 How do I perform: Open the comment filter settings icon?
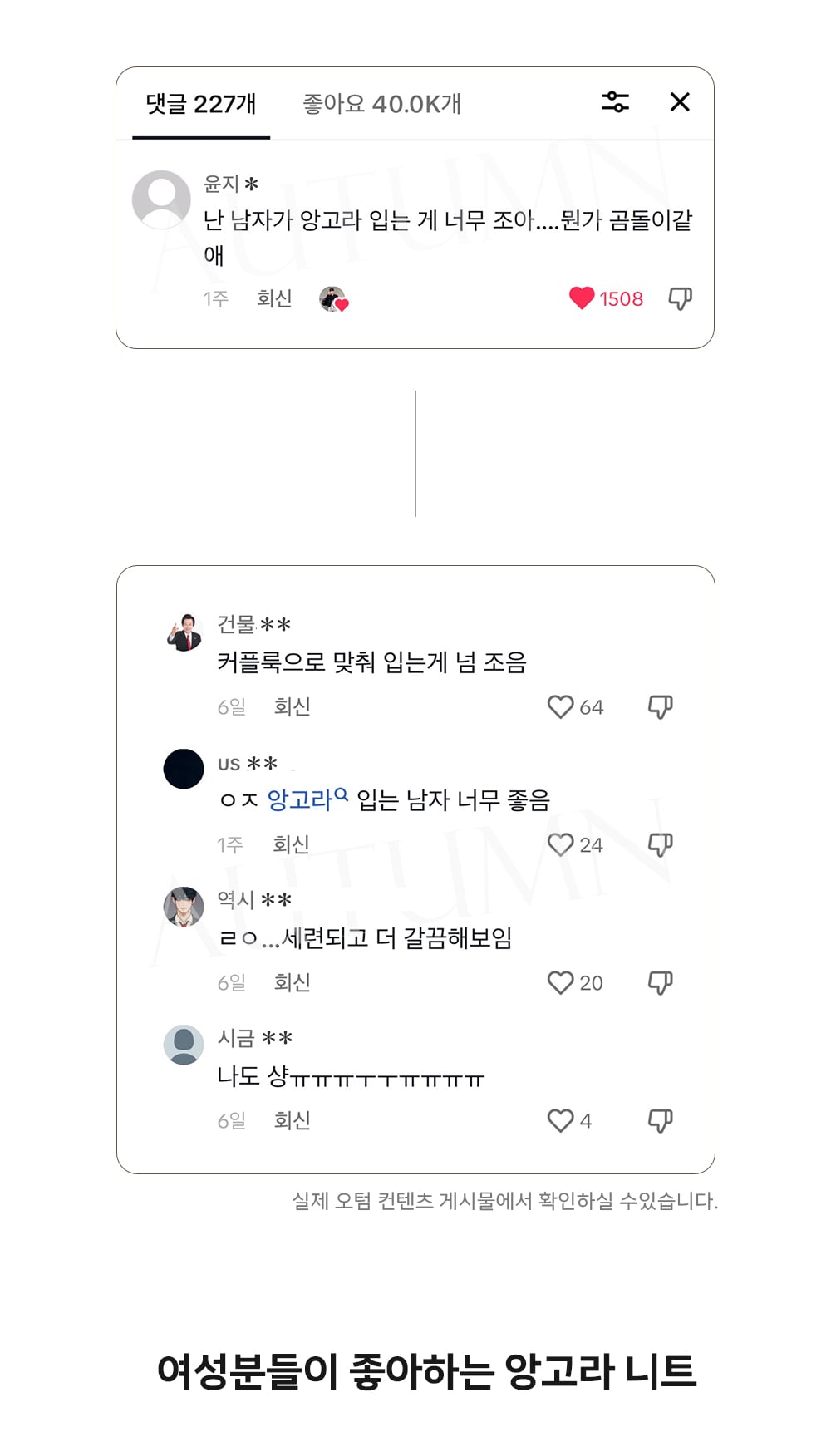[615, 102]
